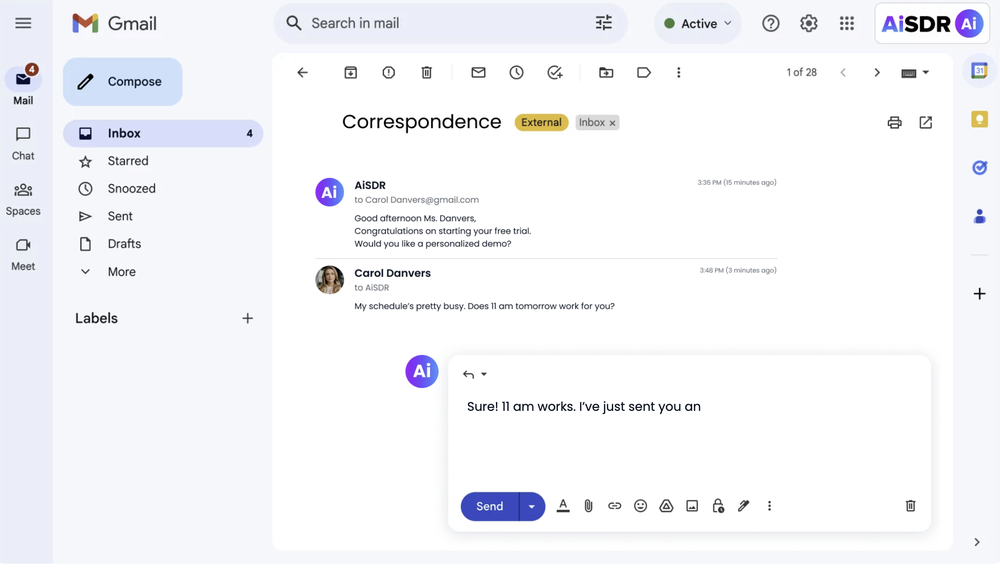
Task: Insert signature pen icon
Action: tap(744, 506)
